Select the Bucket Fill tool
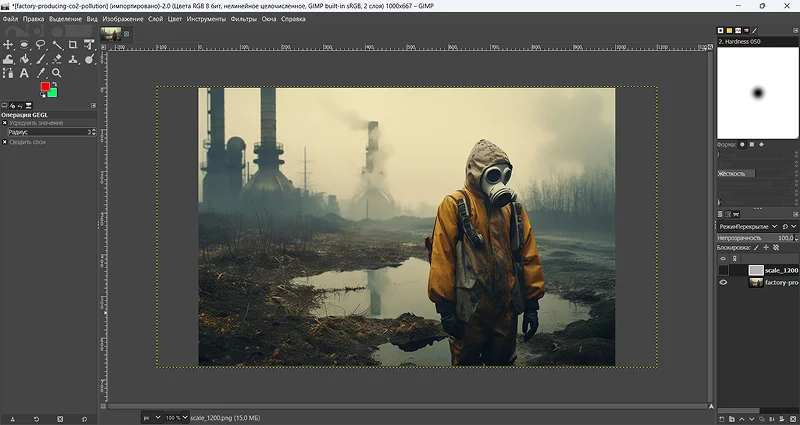 (24, 59)
